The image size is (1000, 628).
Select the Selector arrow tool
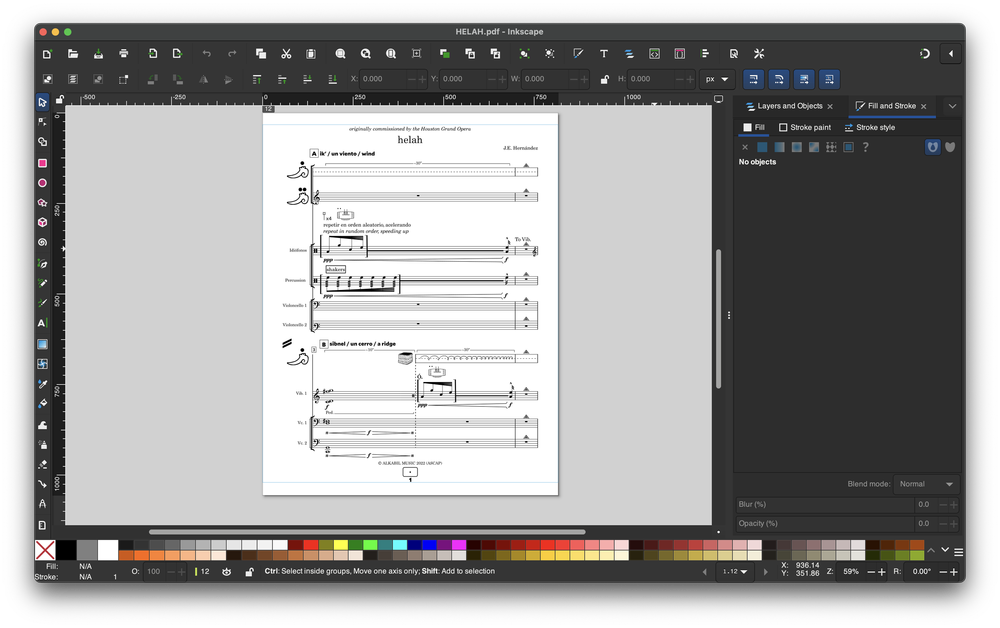click(42, 102)
